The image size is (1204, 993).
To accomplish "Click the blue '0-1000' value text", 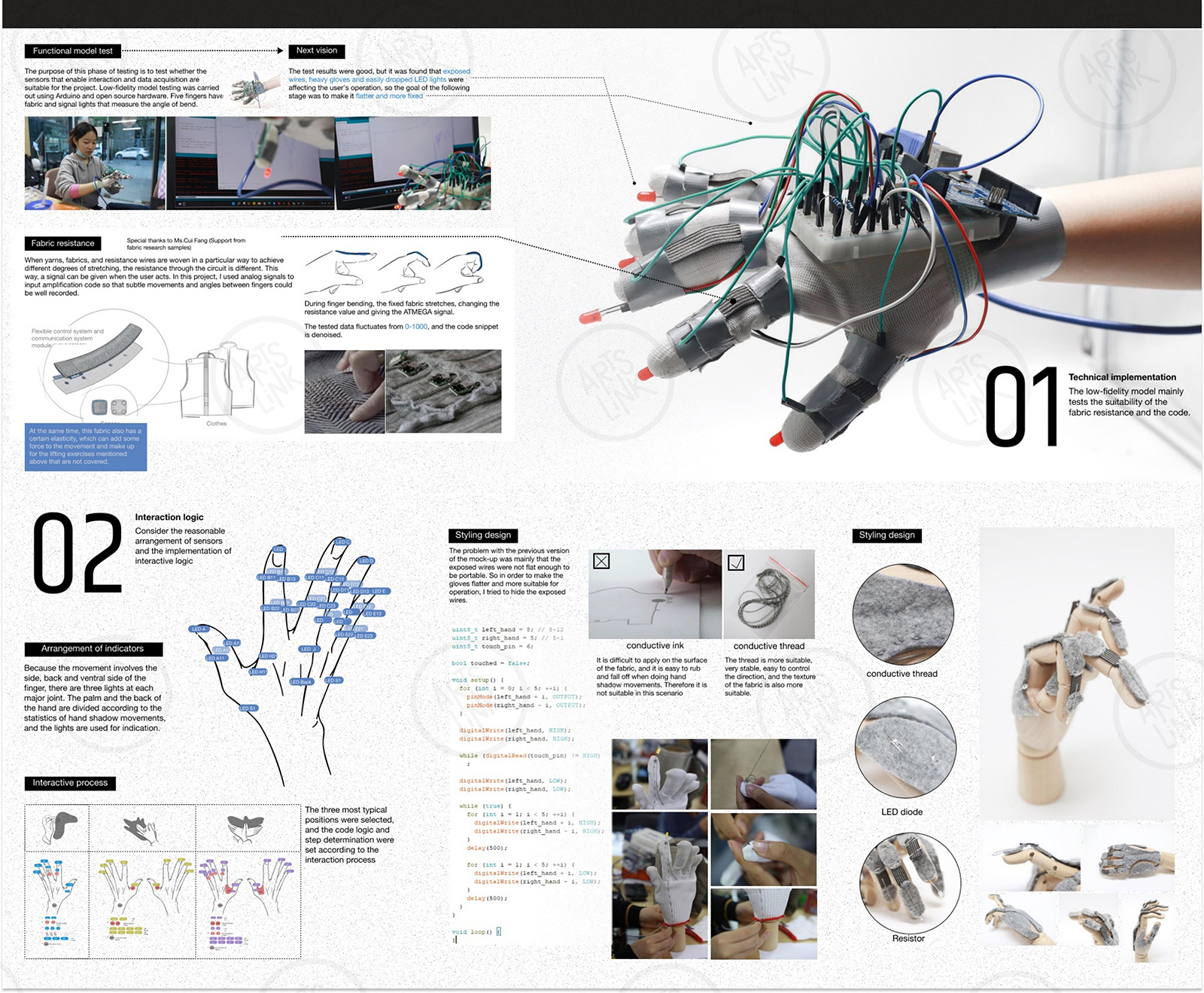I will click(416, 327).
